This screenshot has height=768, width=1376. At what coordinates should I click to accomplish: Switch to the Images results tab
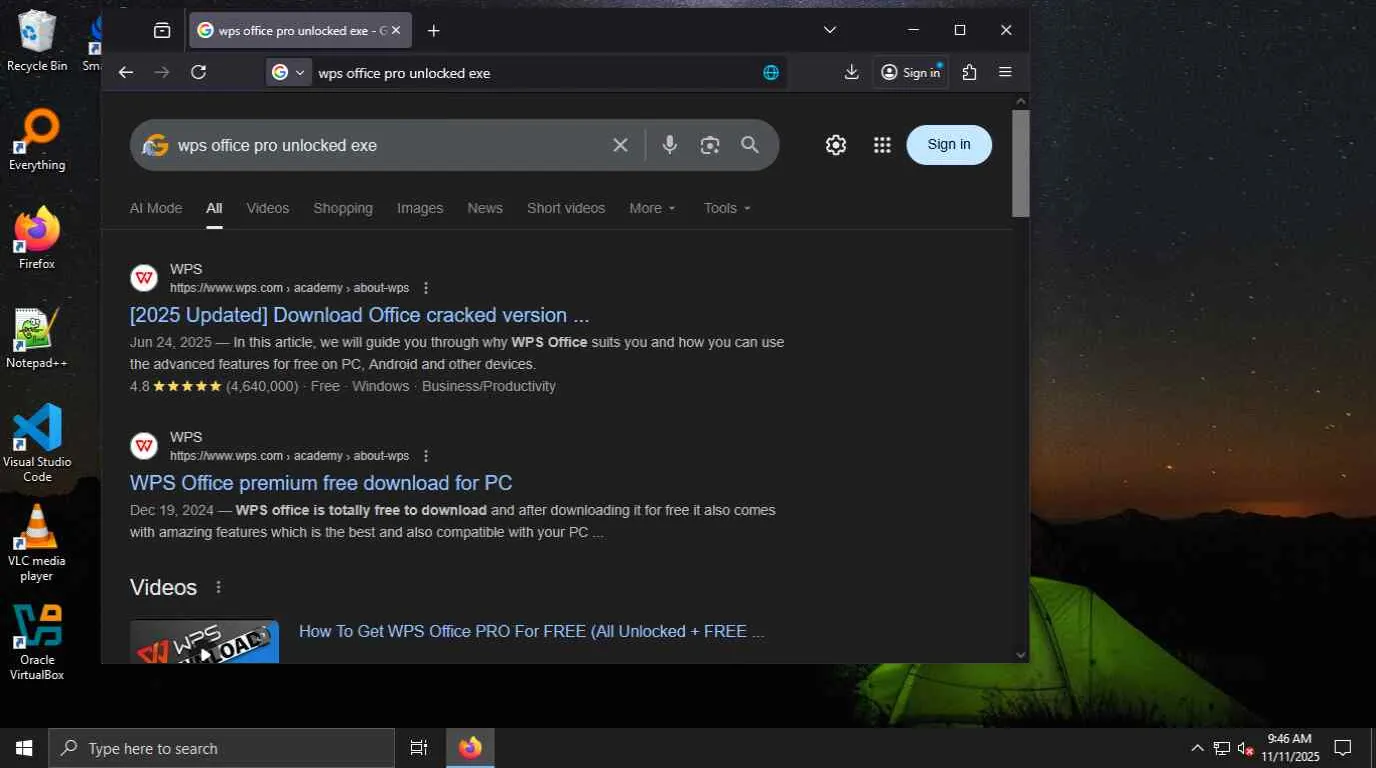[420, 208]
